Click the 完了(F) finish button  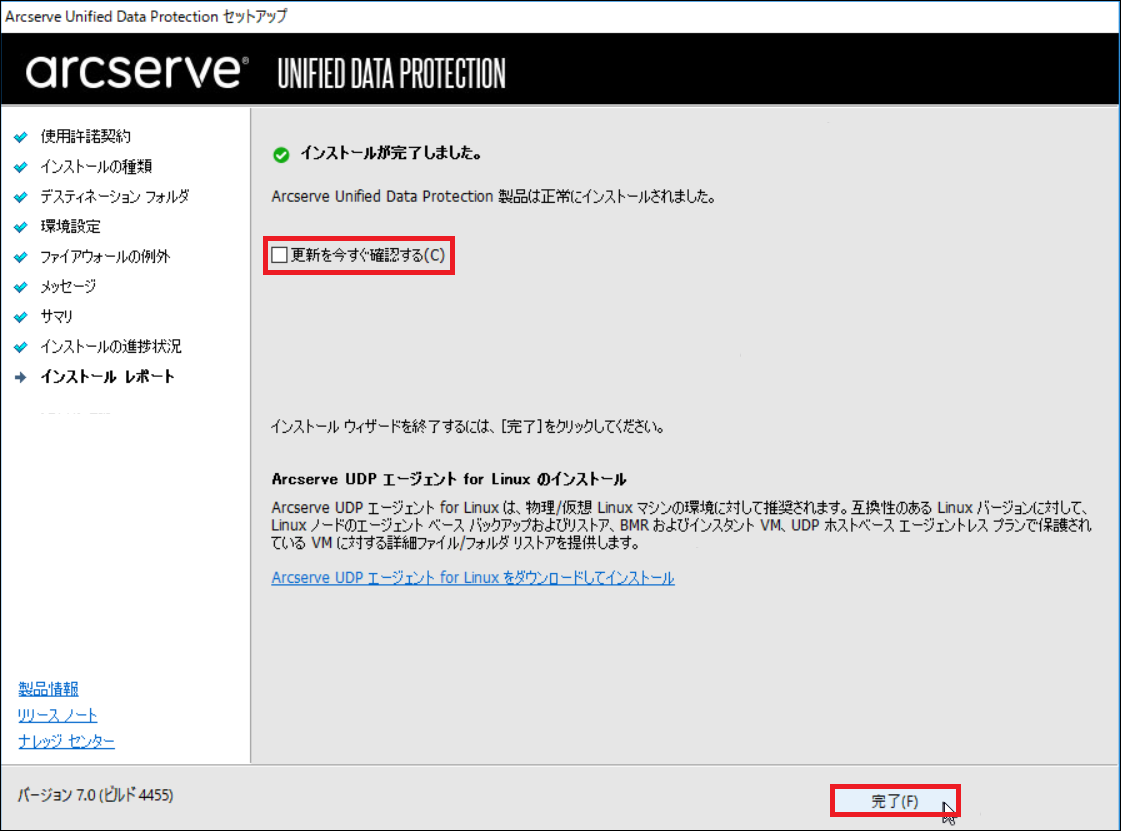tap(894, 801)
